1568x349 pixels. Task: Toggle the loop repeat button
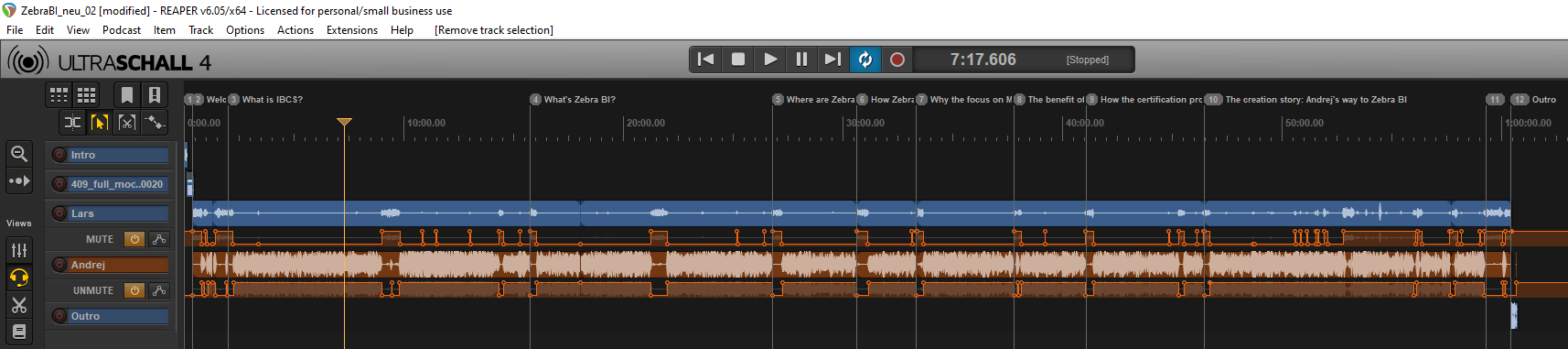(865, 60)
